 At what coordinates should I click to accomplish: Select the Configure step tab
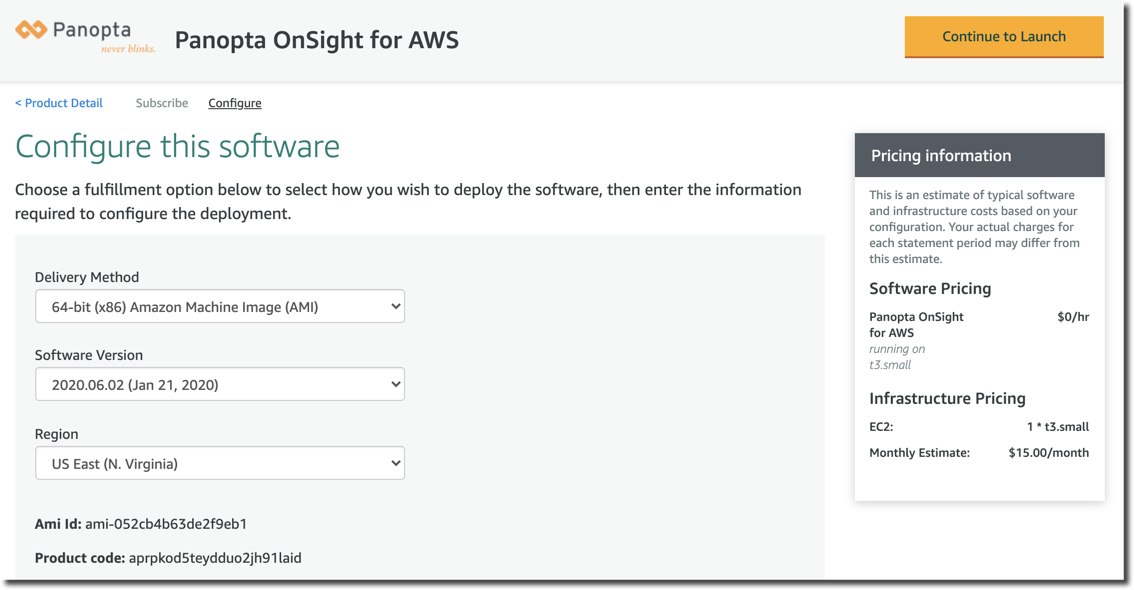(x=235, y=103)
